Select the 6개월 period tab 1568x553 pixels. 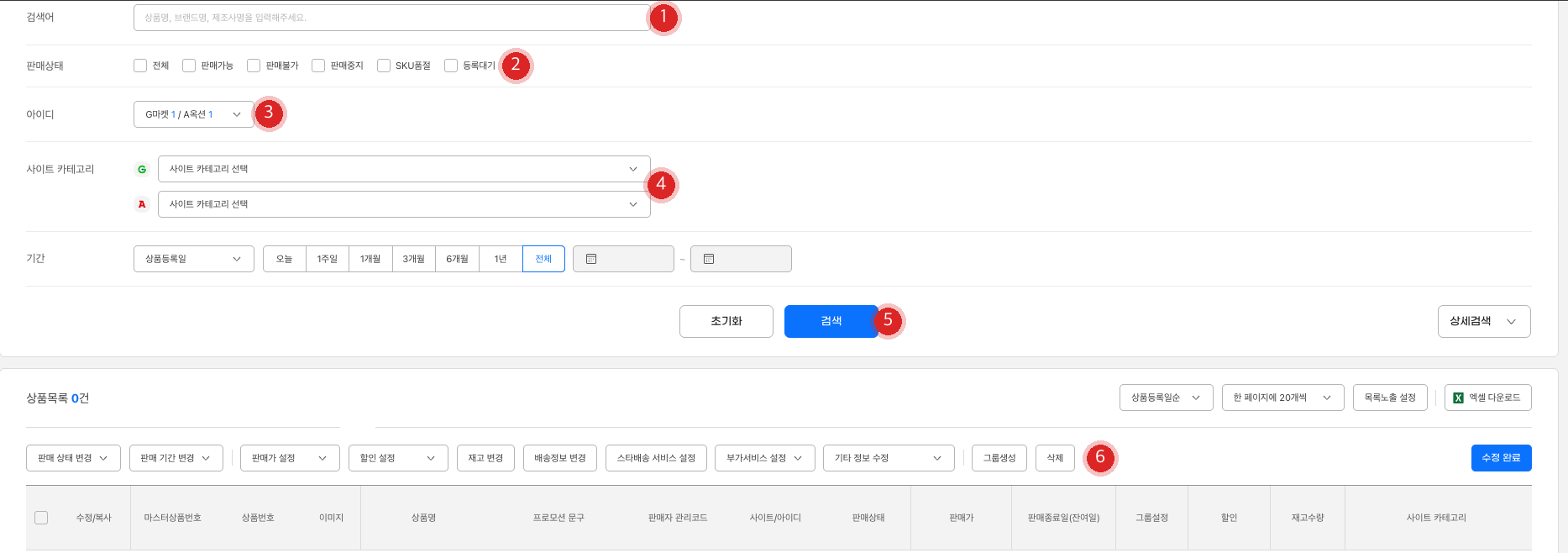[458, 259]
